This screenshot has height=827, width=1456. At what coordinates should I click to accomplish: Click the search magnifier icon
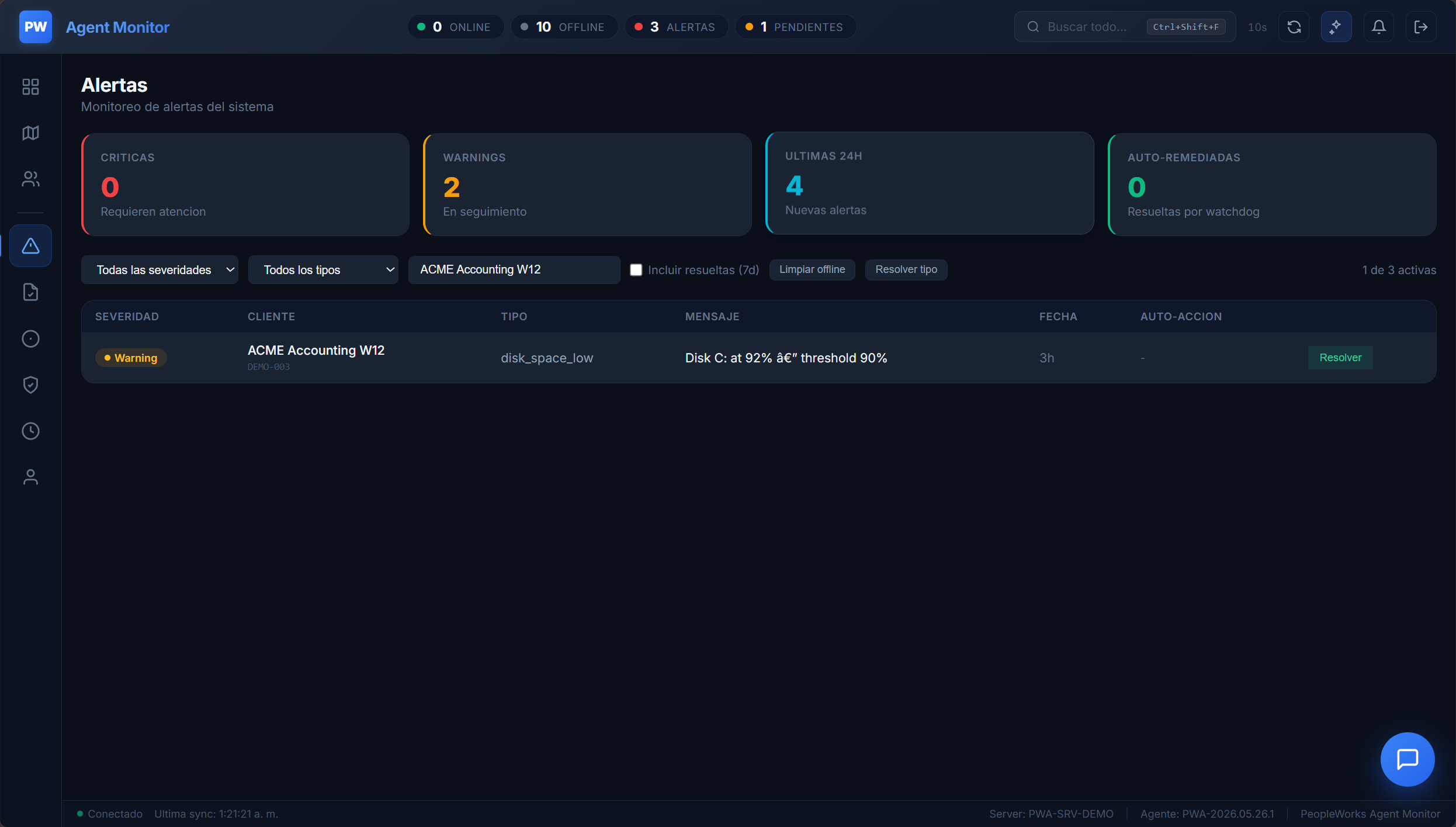coord(1033,27)
